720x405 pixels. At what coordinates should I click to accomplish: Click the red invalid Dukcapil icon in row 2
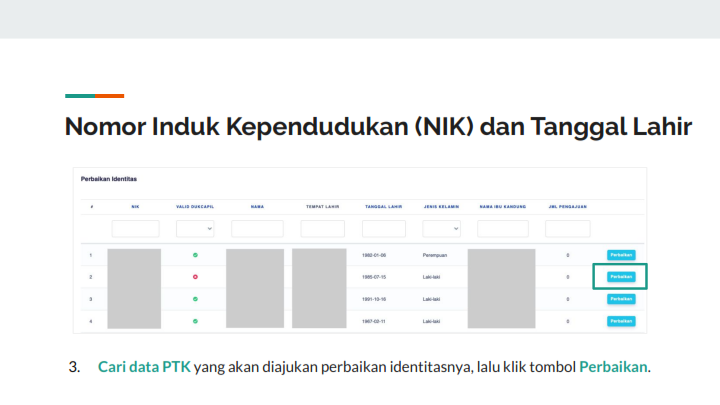pos(195,277)
